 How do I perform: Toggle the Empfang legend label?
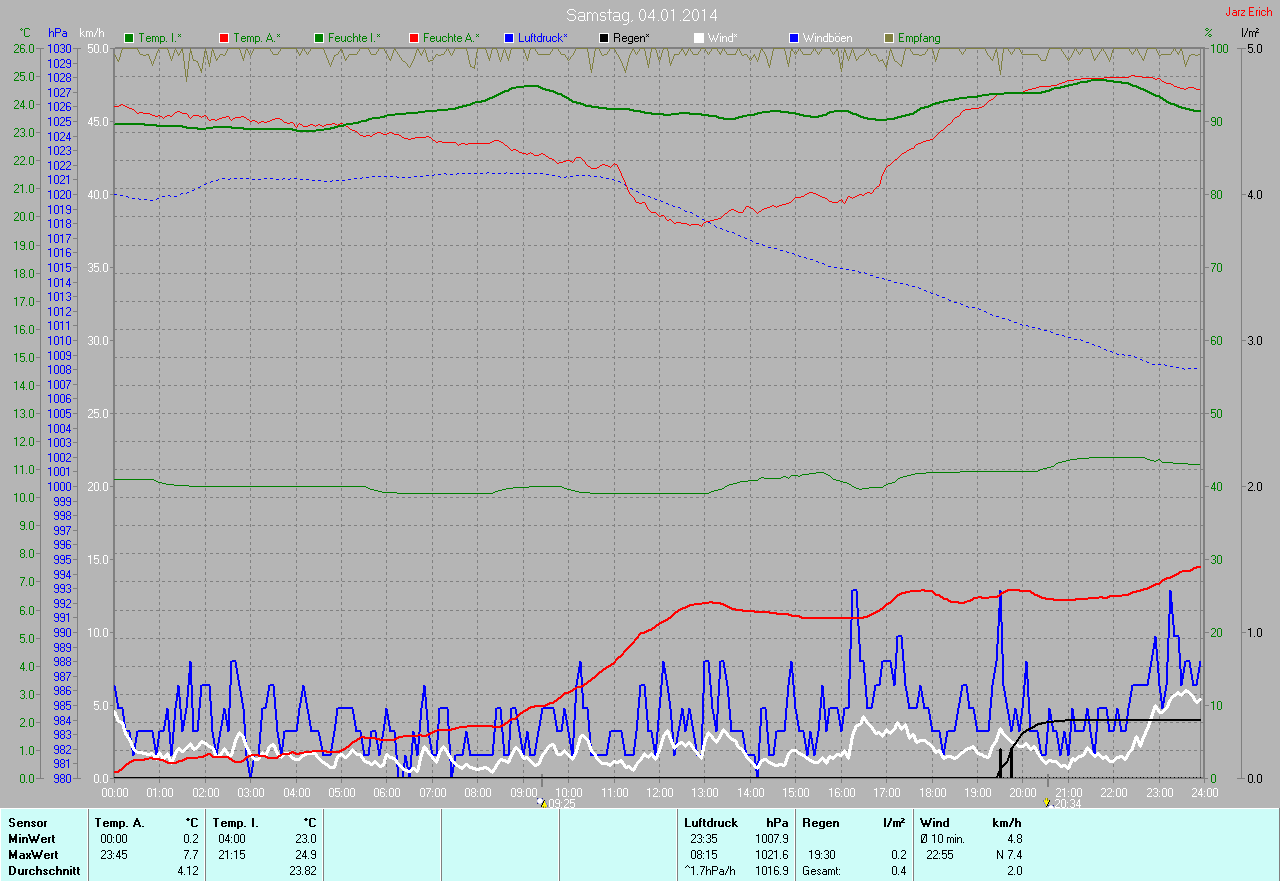click(919, 38)
